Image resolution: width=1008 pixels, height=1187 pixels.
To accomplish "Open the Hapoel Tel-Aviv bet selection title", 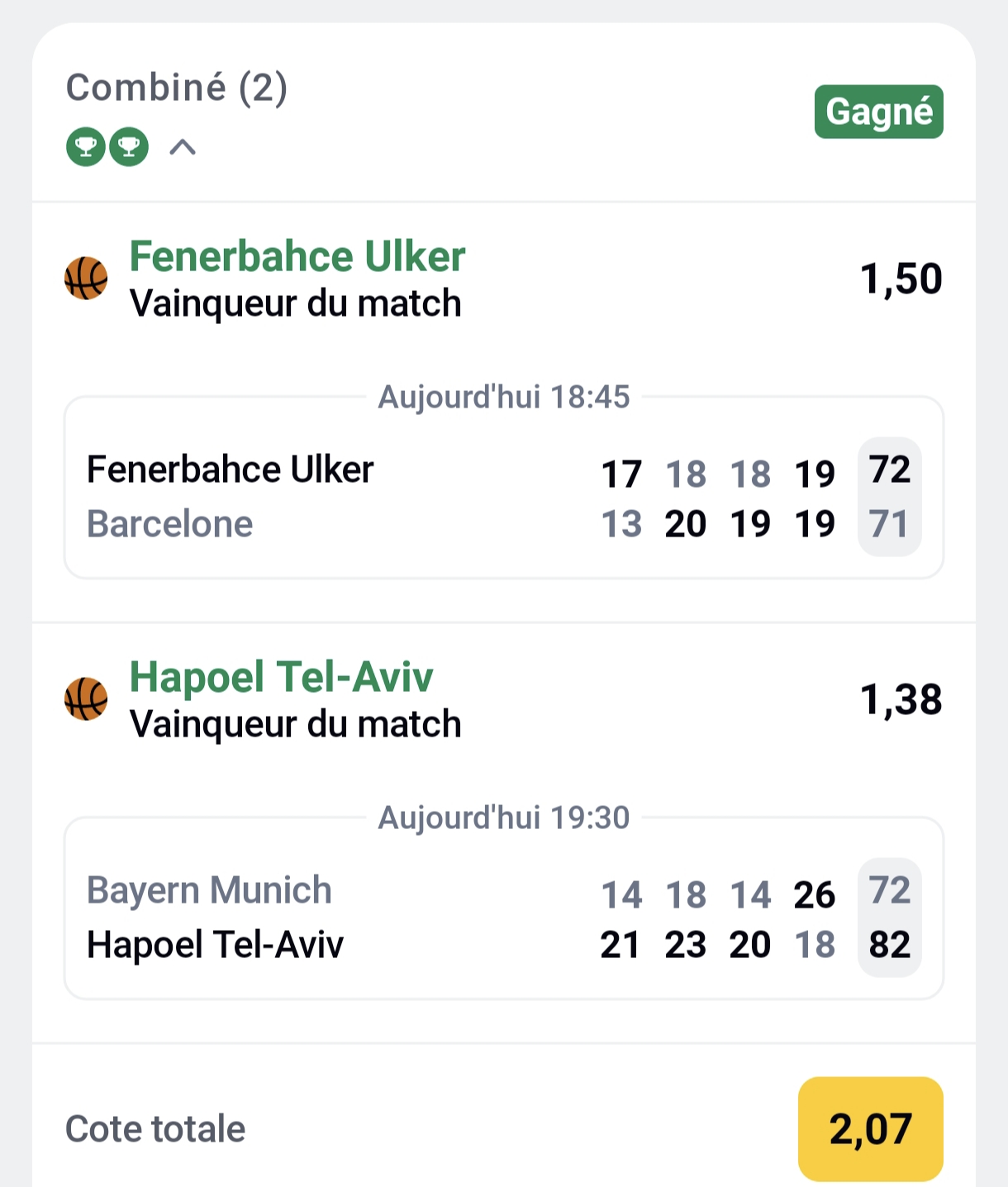I will click(x=281, y=677).
